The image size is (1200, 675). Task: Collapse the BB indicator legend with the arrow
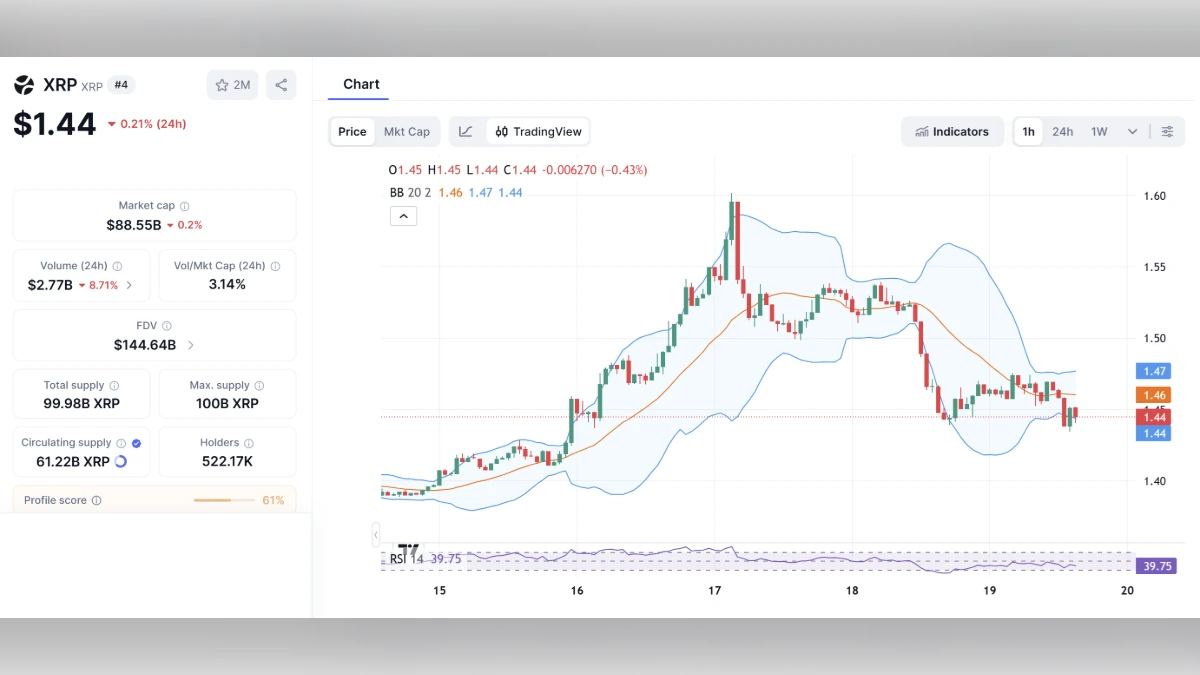click(x=403, y=216)
